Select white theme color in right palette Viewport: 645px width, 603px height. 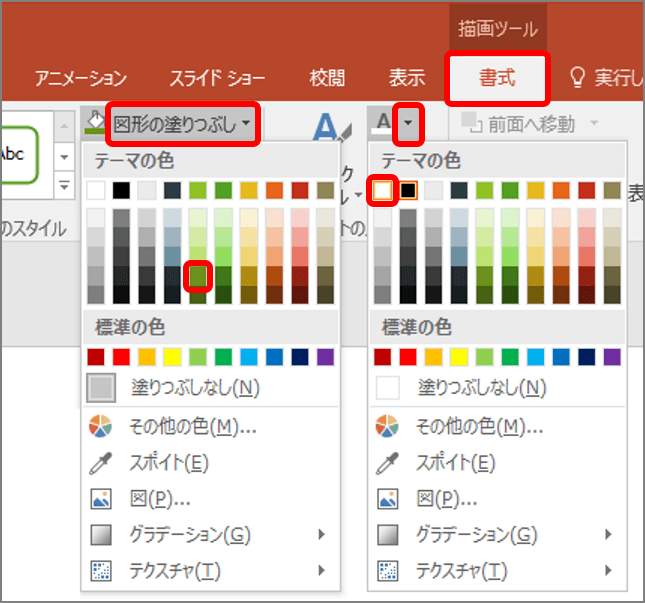pos(383,191)
